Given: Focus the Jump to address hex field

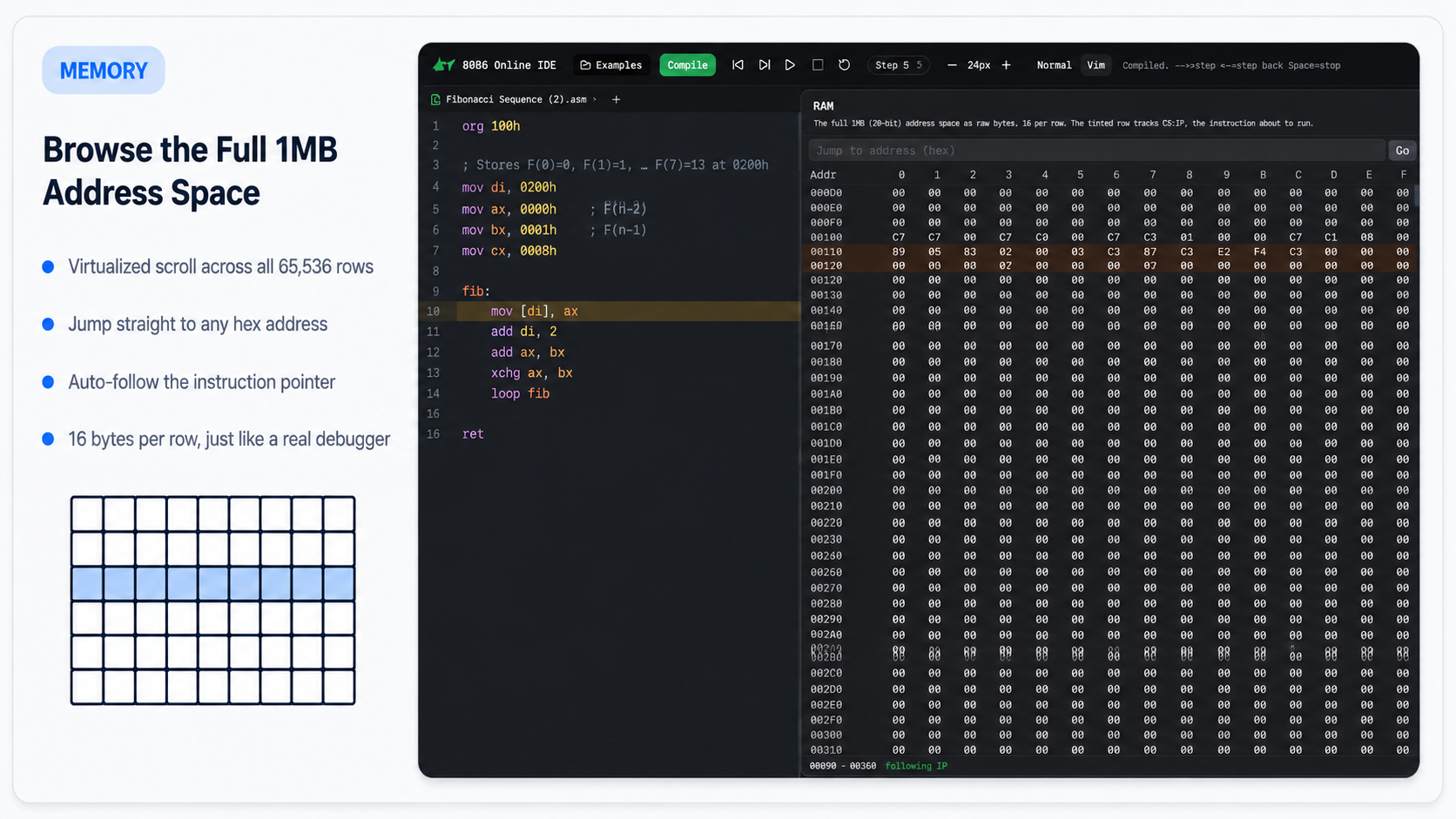Looking at the screenshot, I should pos(1096,151).
